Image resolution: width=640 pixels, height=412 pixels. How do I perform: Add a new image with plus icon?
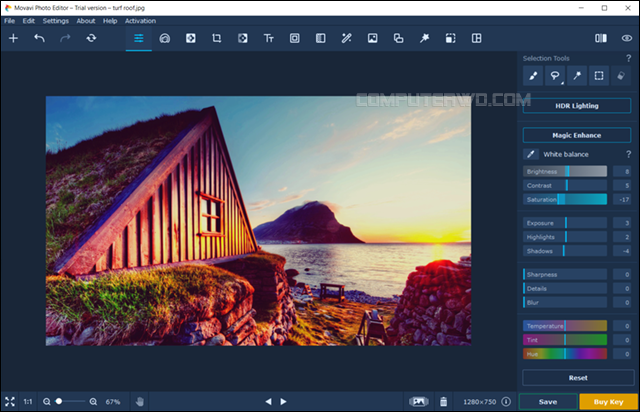click(13, 38)
